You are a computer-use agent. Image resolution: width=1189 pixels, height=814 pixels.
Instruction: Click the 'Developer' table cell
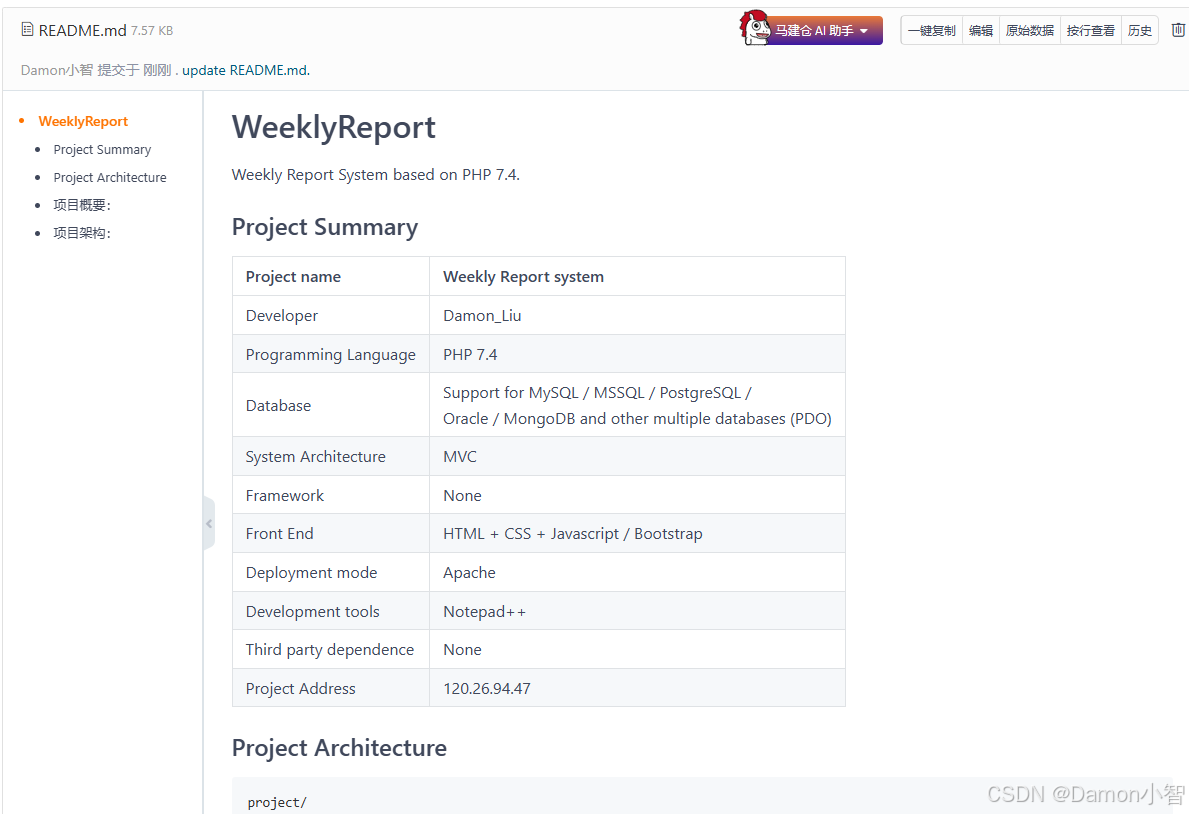331,316
